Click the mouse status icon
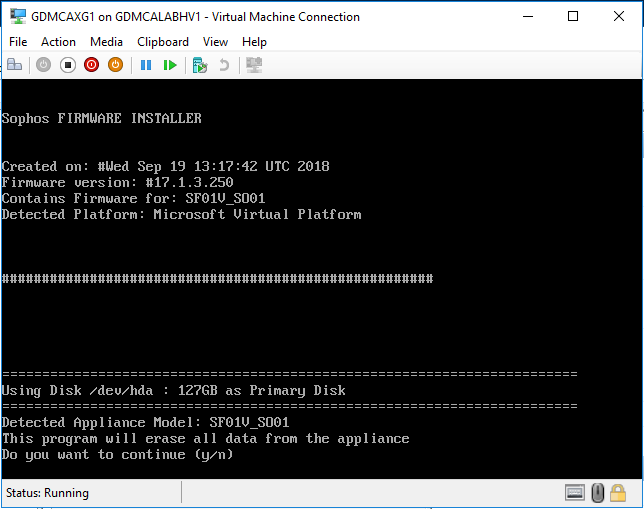Image resolution: width=644 pixels, height=509 pixels. pyautogui.click(x=598, y=493)
